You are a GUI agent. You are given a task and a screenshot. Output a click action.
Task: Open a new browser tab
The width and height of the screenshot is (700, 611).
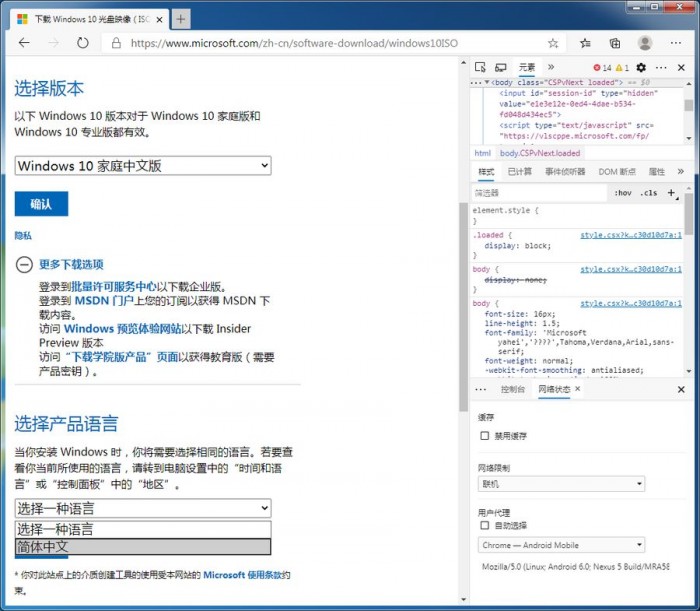point(180,19)
